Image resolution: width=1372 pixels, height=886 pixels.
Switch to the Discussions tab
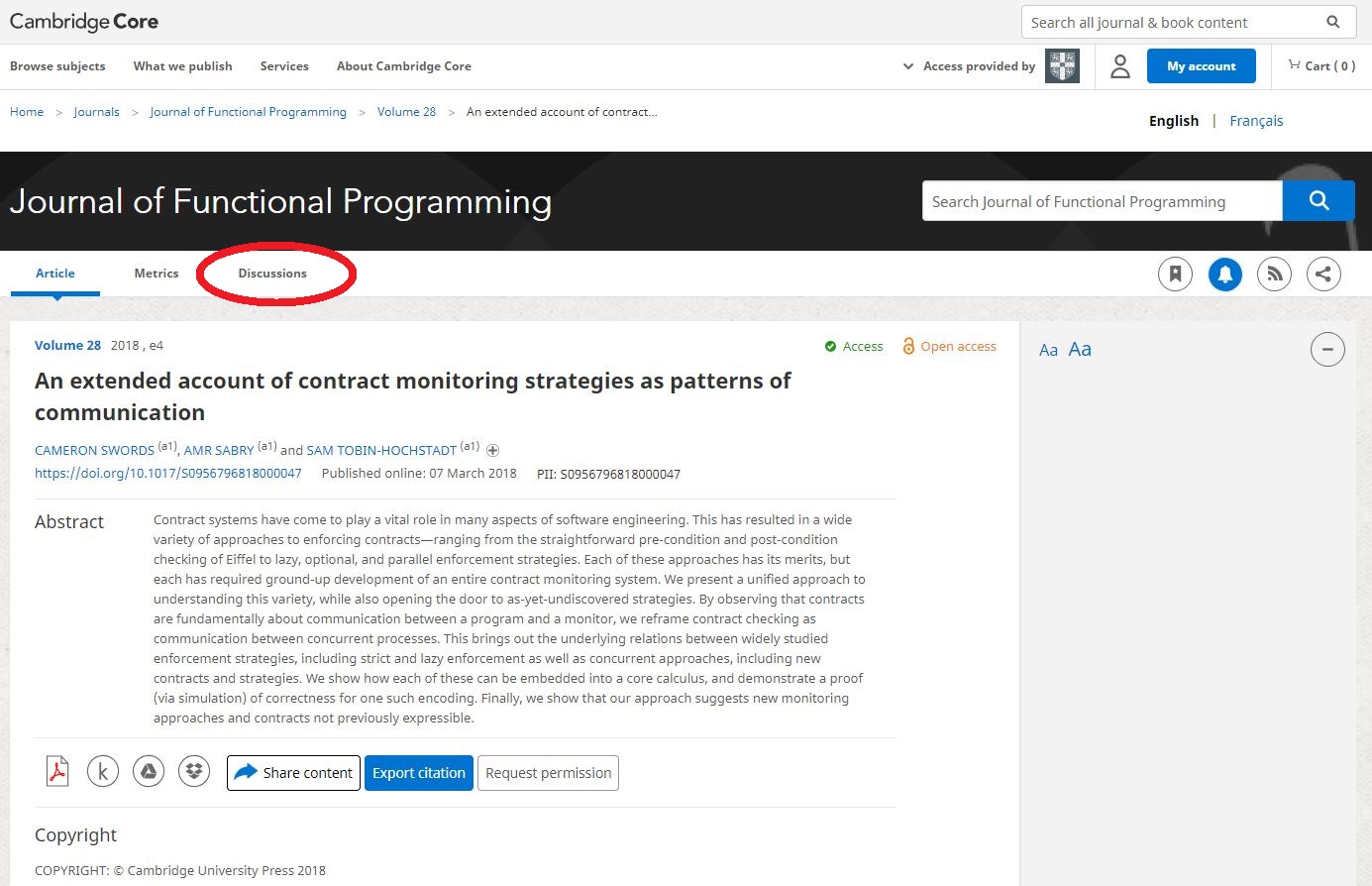point(272,274)
